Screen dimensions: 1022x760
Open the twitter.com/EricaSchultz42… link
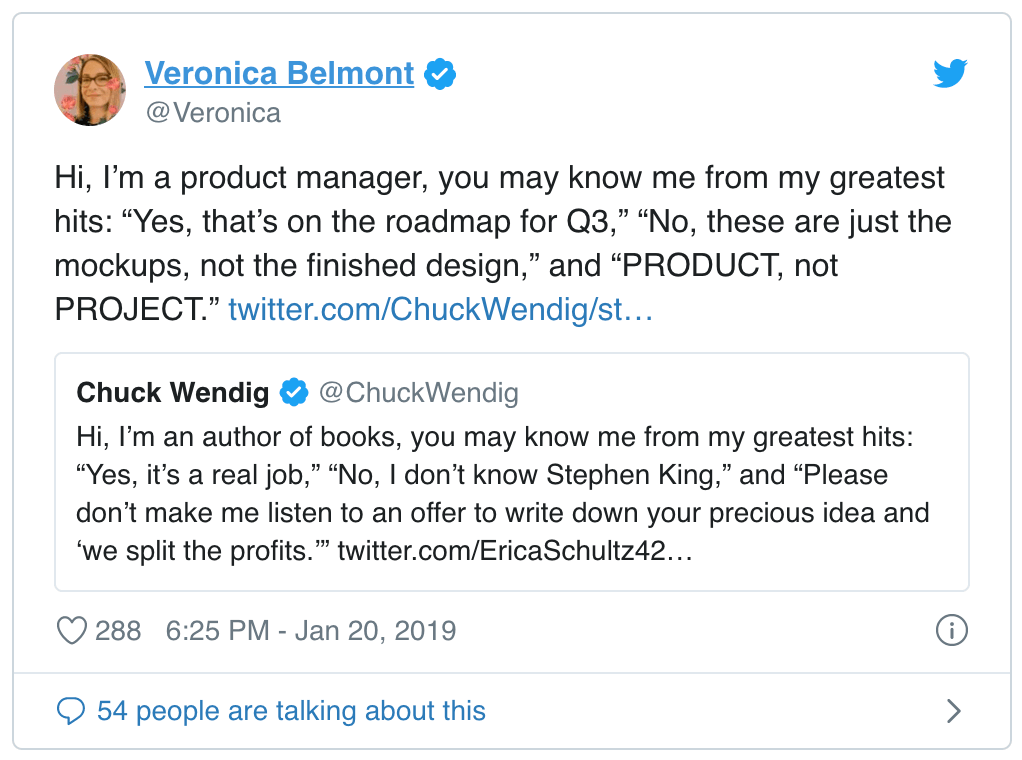[515, 551]
